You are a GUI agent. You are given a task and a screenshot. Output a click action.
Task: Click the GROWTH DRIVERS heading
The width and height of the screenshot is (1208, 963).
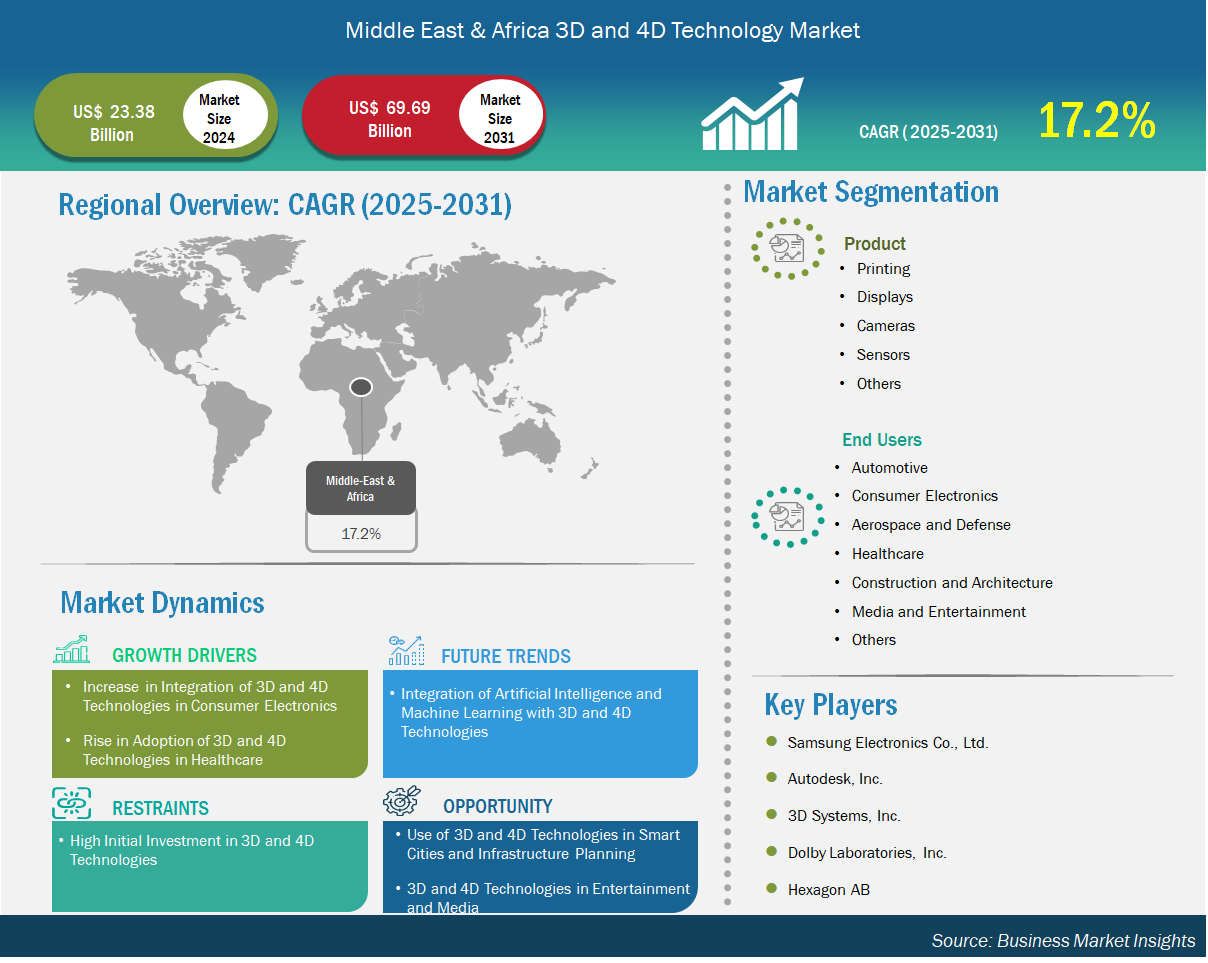click(184, 656)
